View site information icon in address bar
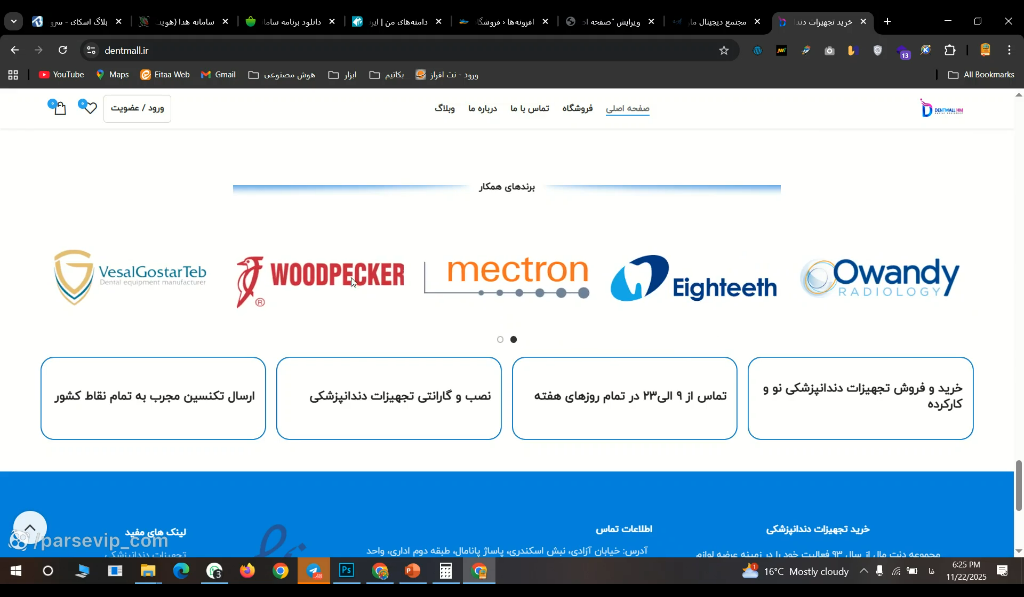This screenshot has width=1024, height=597. point(91,50)
